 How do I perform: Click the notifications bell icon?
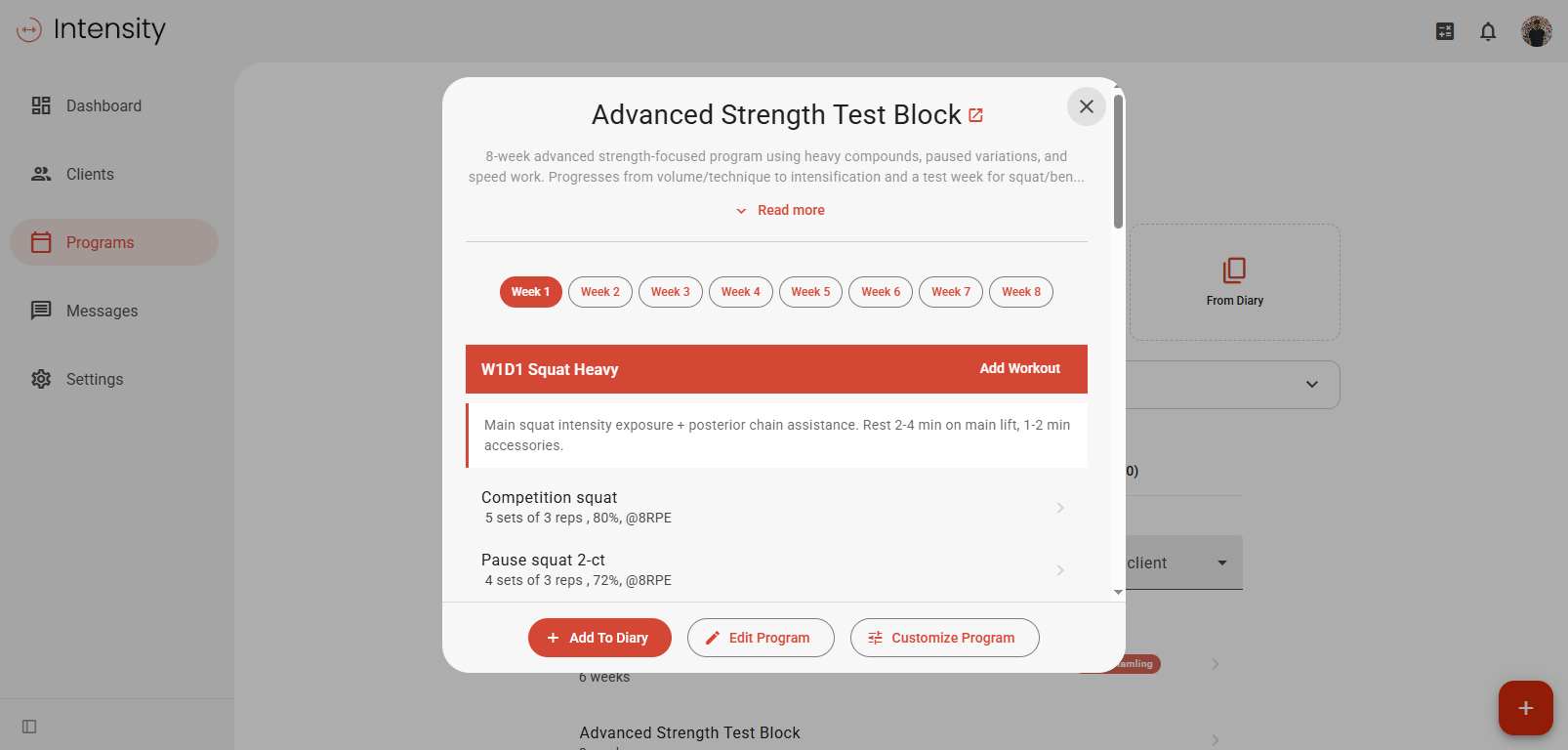1487,31
